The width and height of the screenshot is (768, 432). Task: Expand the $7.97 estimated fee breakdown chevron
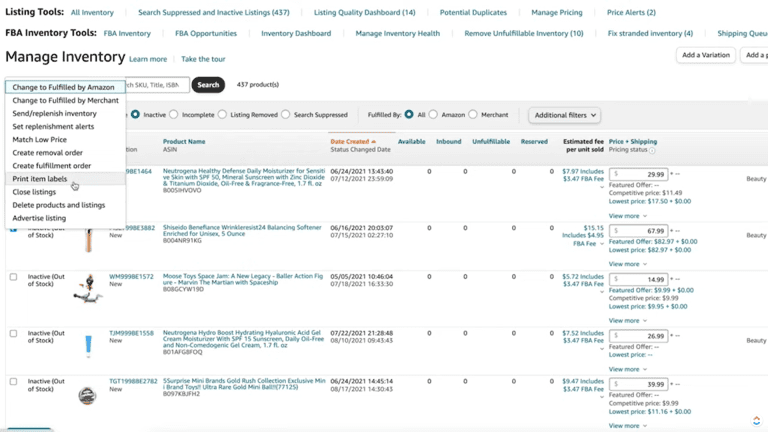click(x=601, y=187)
